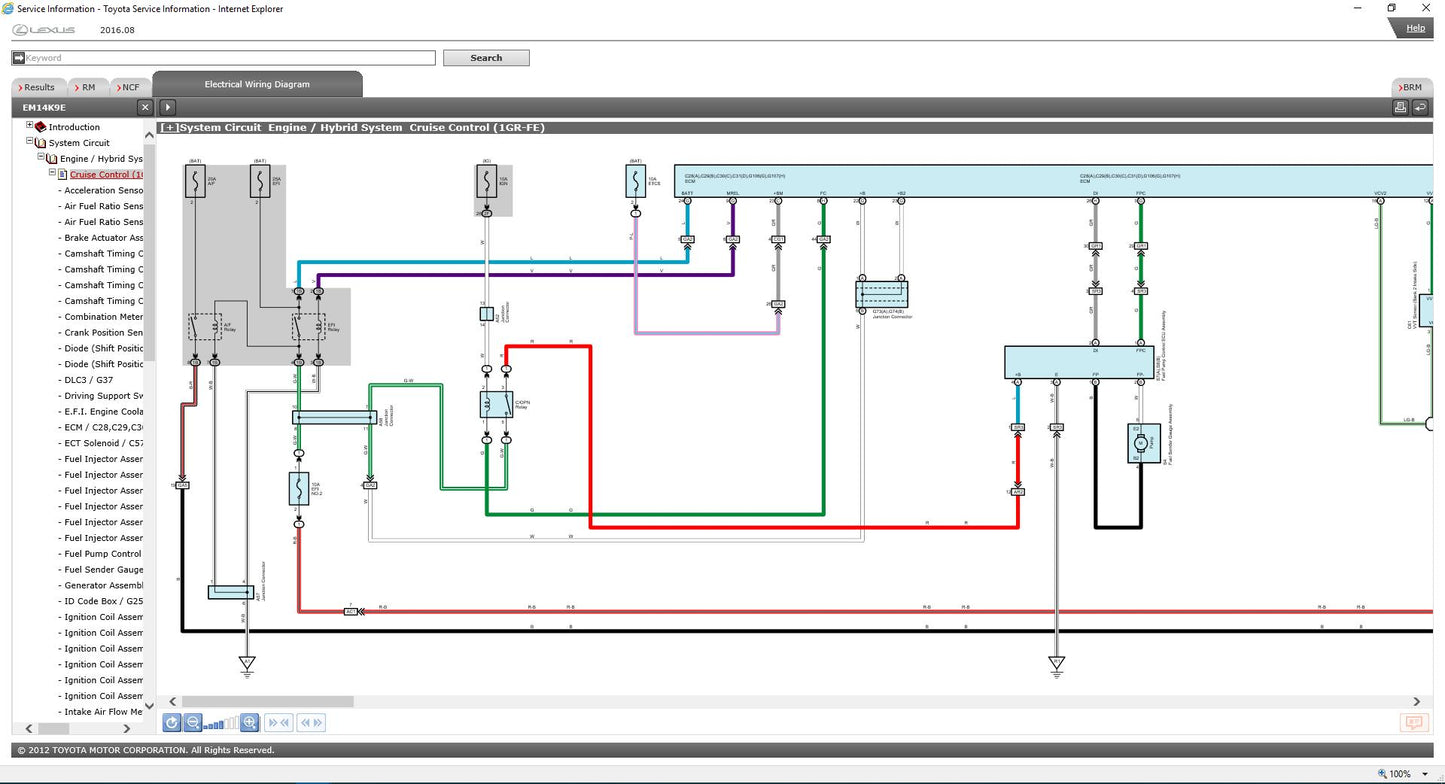1445x784 pixels.
Task: Zoom in on the wiring diagram
Action: [x=250, y=723]
